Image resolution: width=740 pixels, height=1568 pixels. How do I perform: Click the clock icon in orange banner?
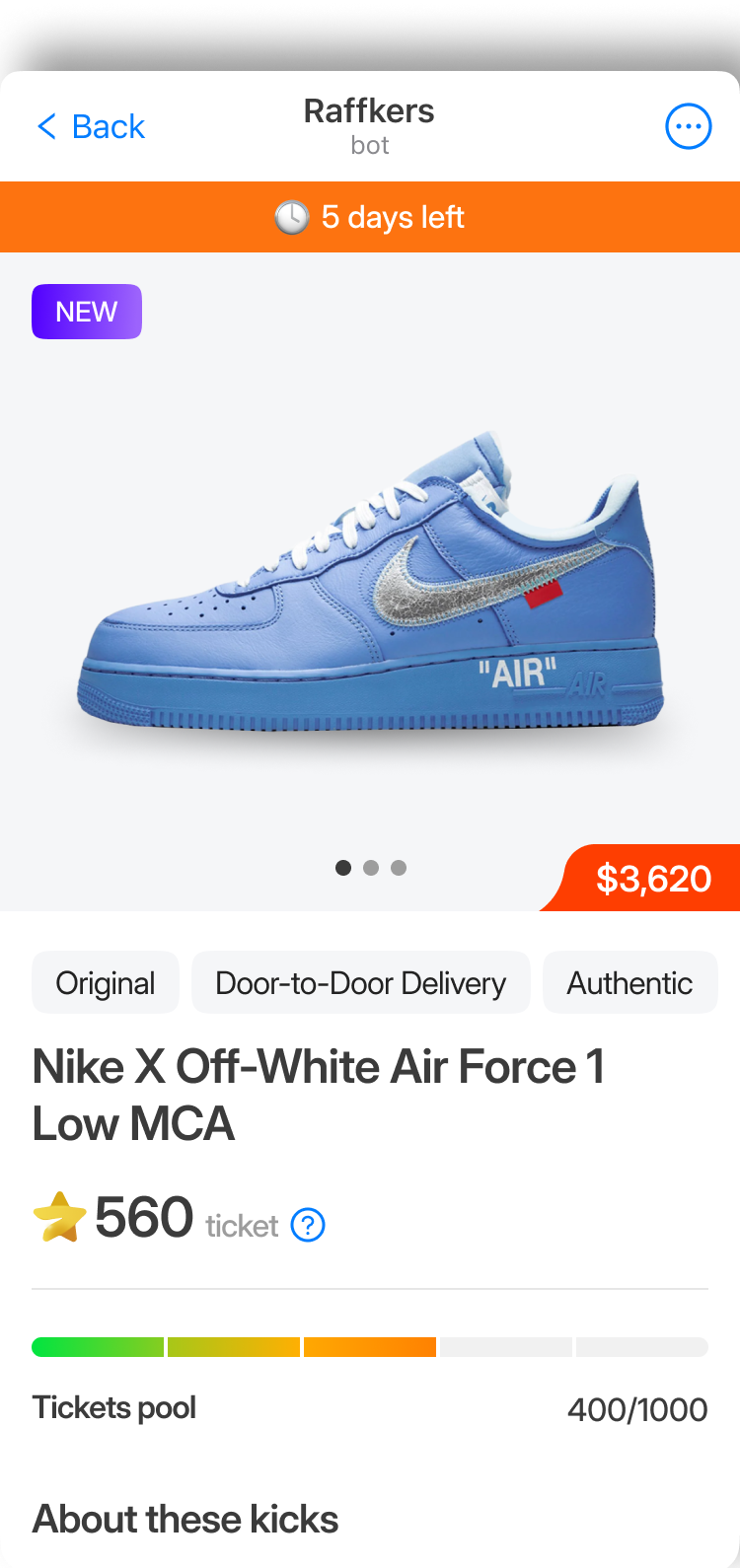pyautogui.click(x=291, y=217)
